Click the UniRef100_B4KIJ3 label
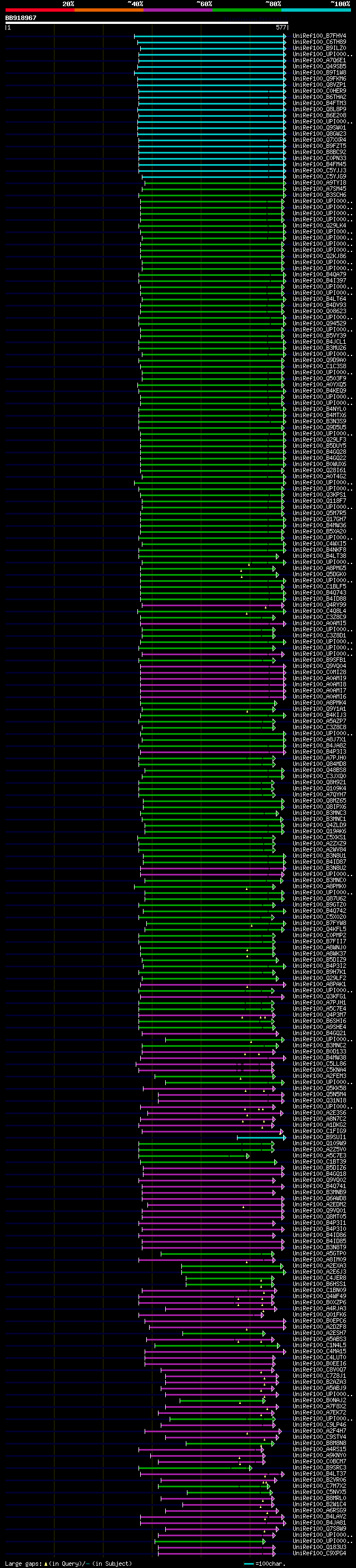Screen dimensions: 356x1568 tap(319, 715)
